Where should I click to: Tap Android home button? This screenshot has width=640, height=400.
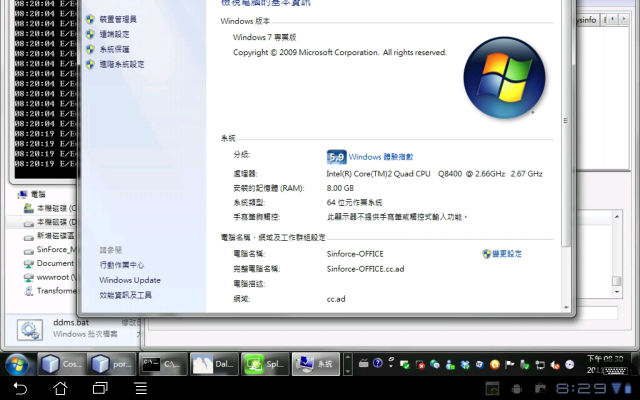coord(60,388)
